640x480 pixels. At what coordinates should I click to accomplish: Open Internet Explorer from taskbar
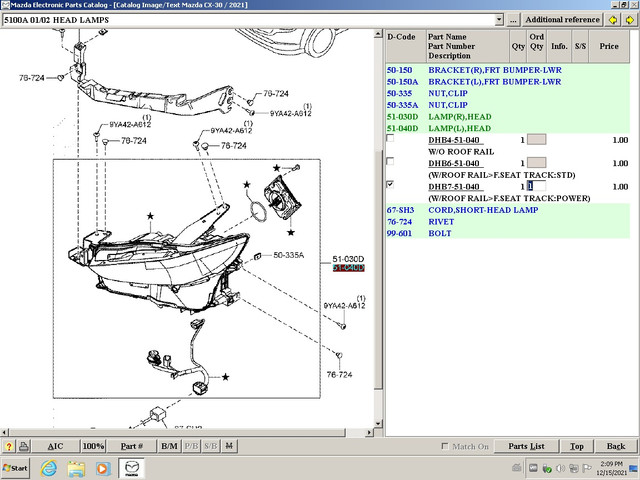tap(49, 468)
